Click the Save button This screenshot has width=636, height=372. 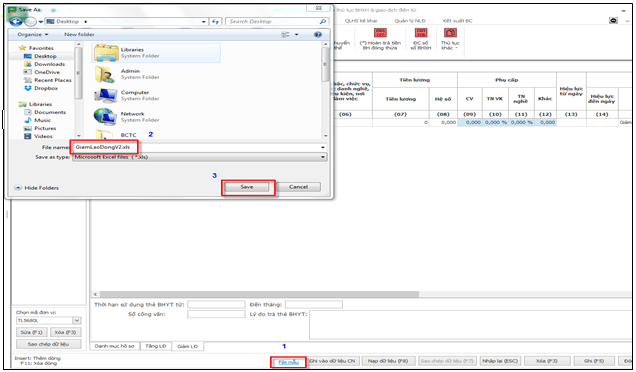[x=247, y=187]
